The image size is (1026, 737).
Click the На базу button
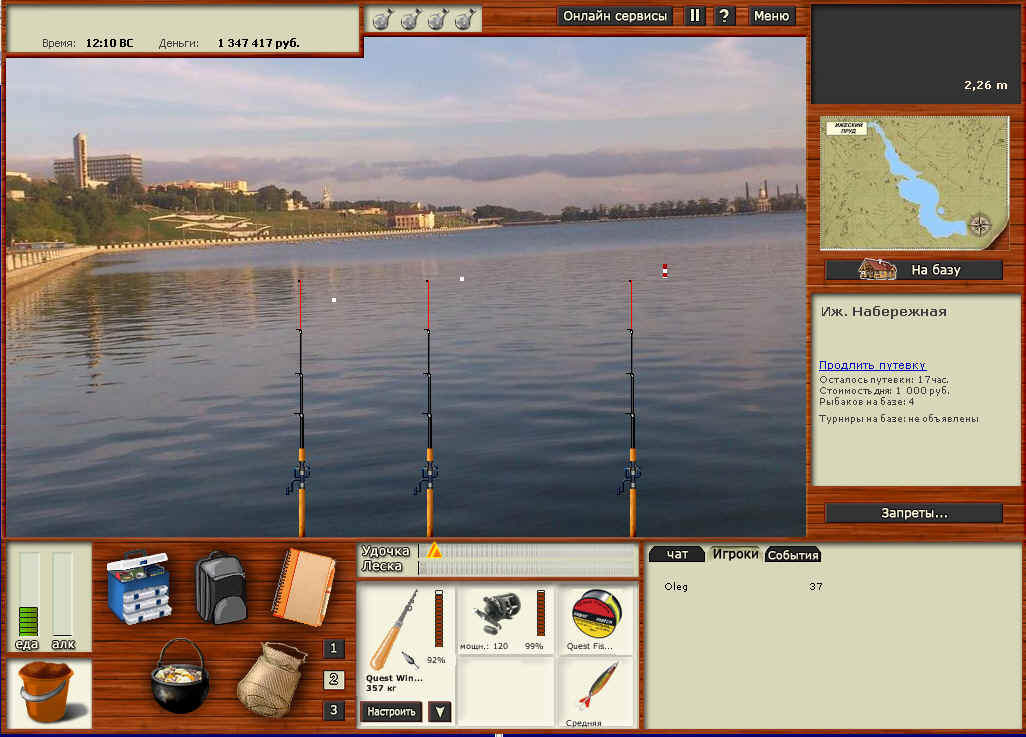pos(914,270)
